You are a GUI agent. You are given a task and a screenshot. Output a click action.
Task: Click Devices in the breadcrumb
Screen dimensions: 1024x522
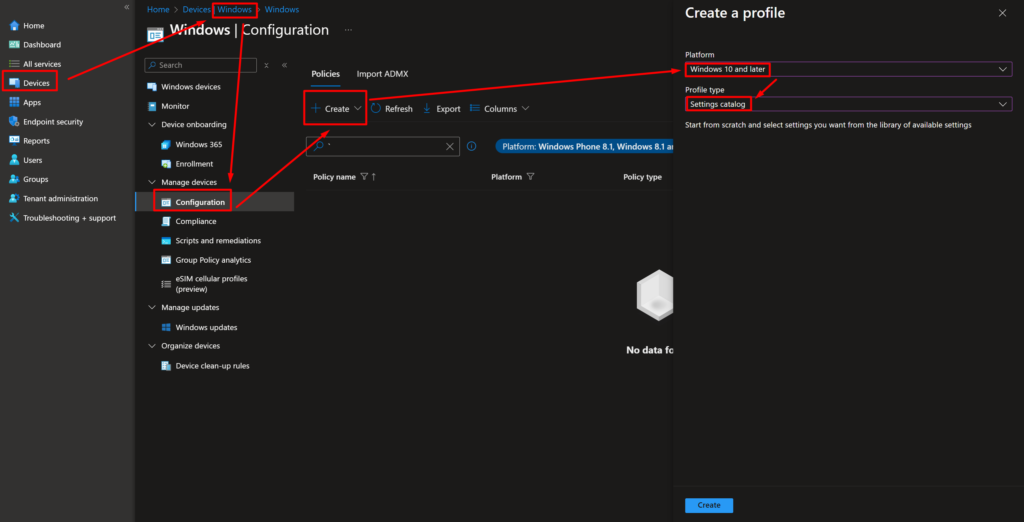pos(197,10)
